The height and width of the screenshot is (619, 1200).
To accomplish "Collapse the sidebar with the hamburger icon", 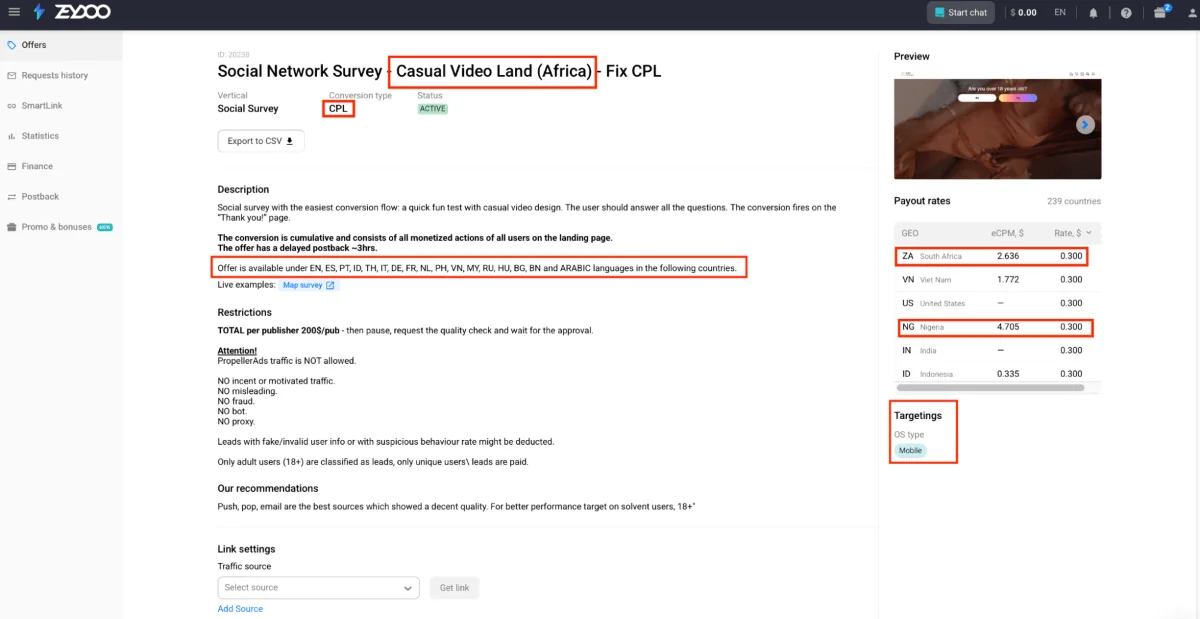I will tap(14, 12).
